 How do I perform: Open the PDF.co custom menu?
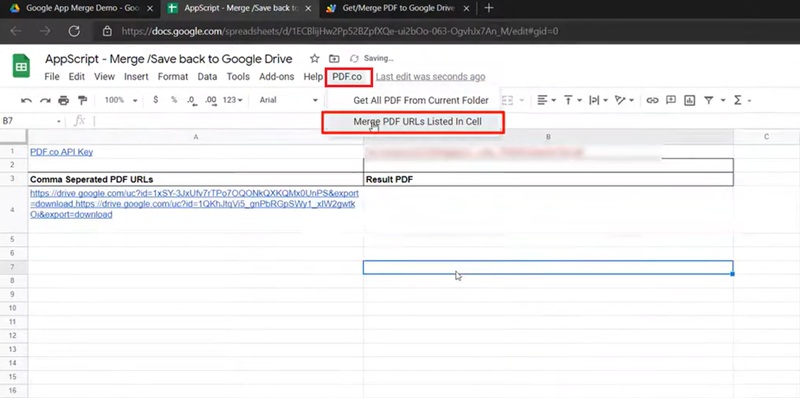coord(347,77)
